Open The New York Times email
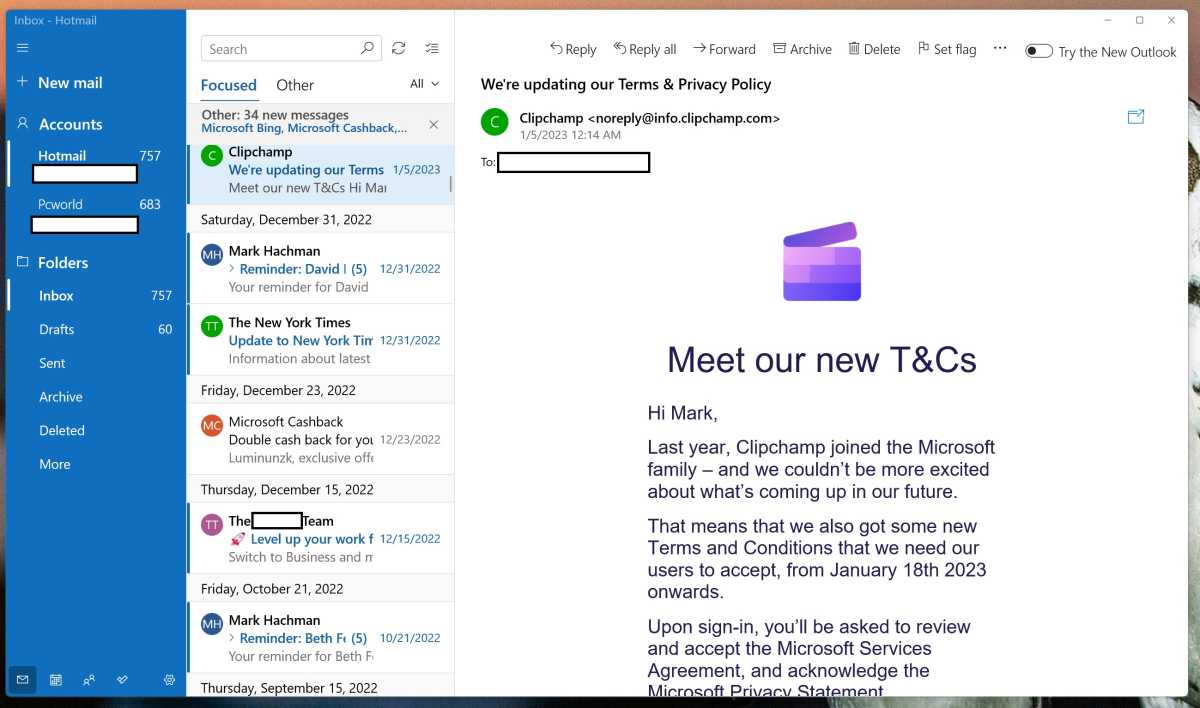Viewport: 1200px width, 708px height. coord(320,340)
